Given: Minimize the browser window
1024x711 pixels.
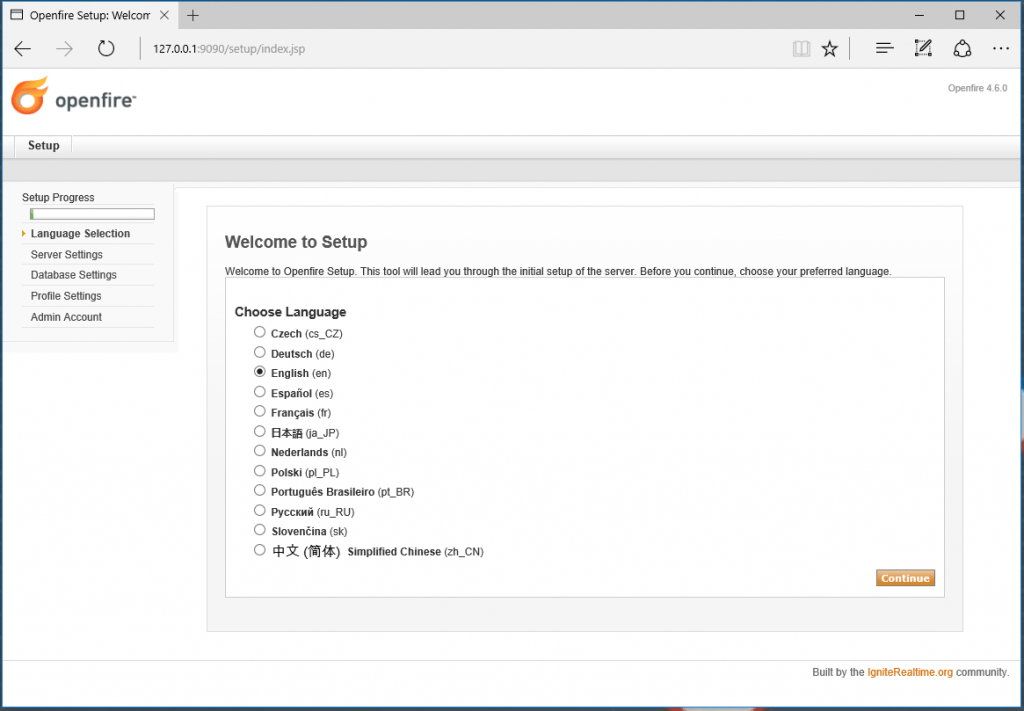Looking at the screenshot, I should pos(920,15).
